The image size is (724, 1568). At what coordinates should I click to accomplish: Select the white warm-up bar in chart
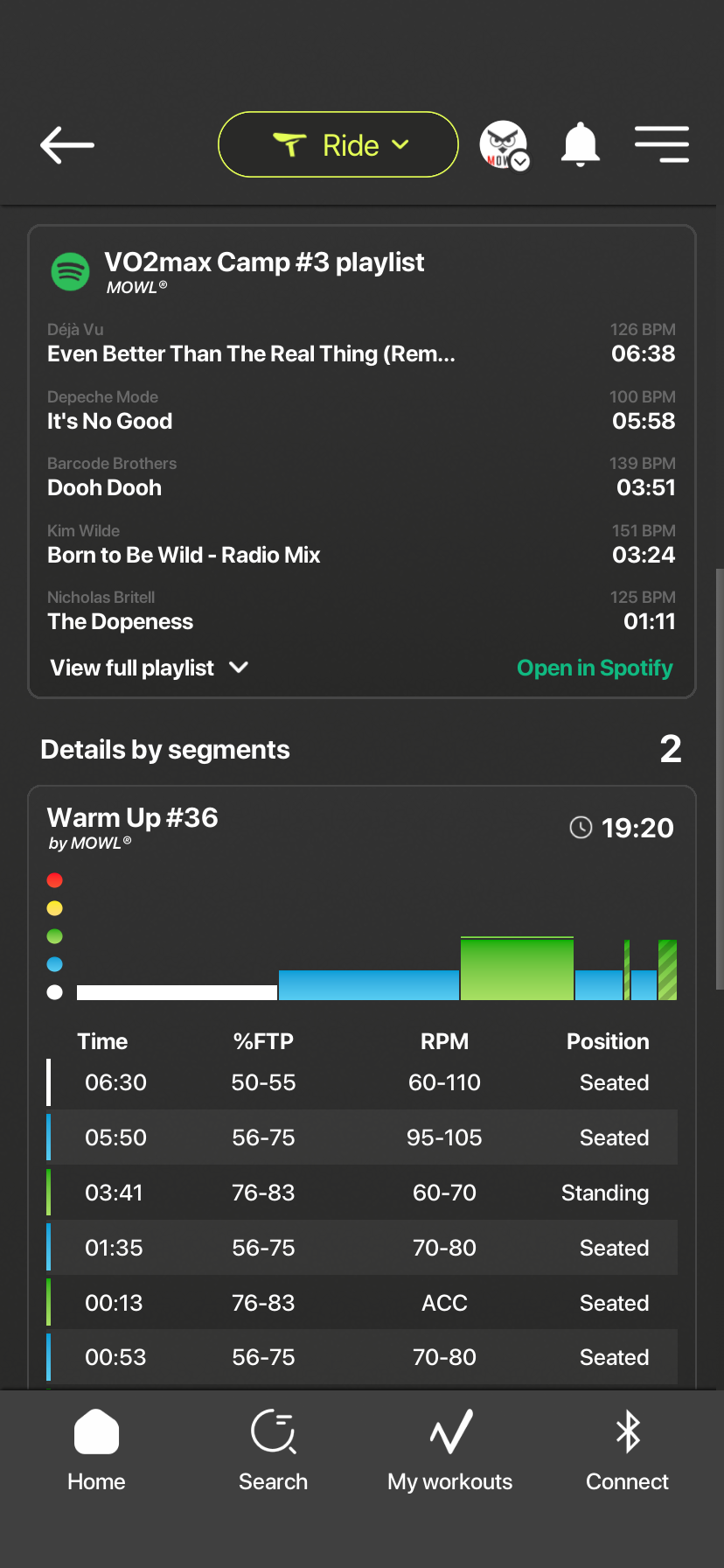point(177,992)
